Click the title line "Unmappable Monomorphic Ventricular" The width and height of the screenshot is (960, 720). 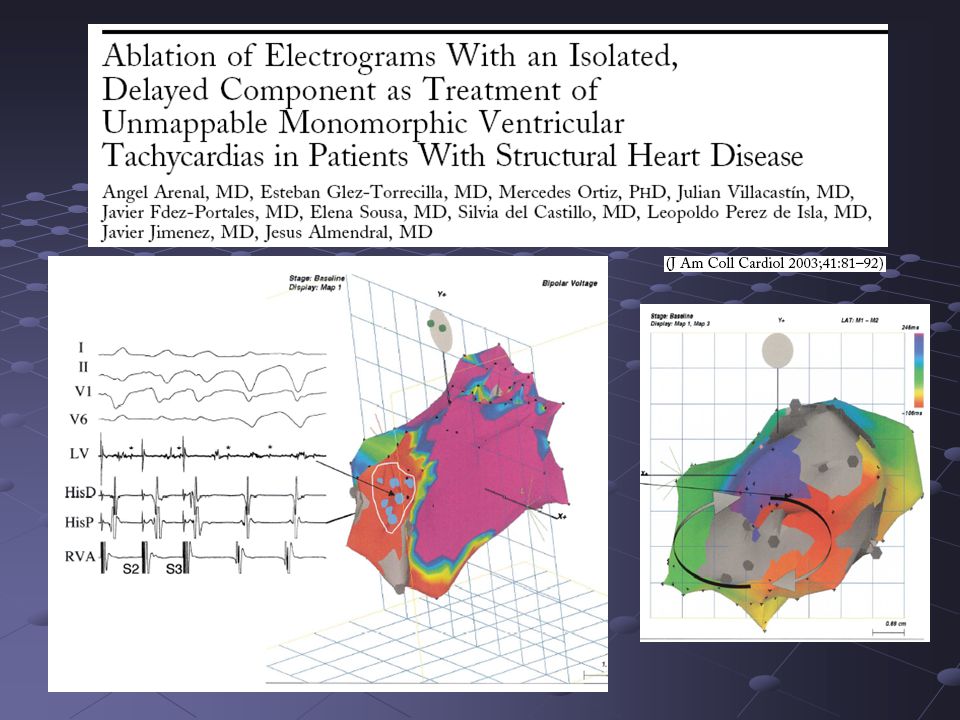tap(364, 124)
